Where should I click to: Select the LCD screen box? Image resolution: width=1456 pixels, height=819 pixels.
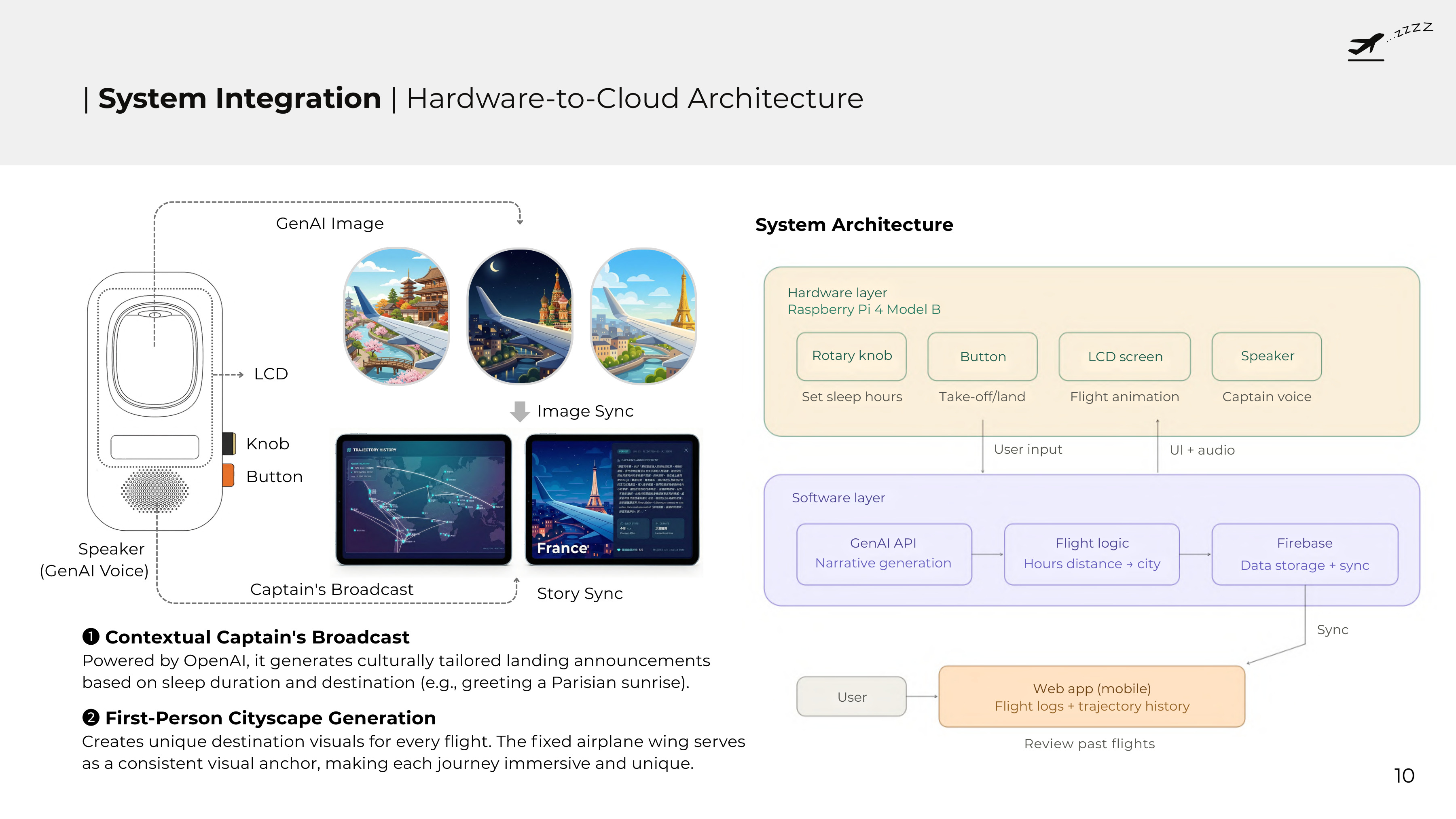(1125, 356)
